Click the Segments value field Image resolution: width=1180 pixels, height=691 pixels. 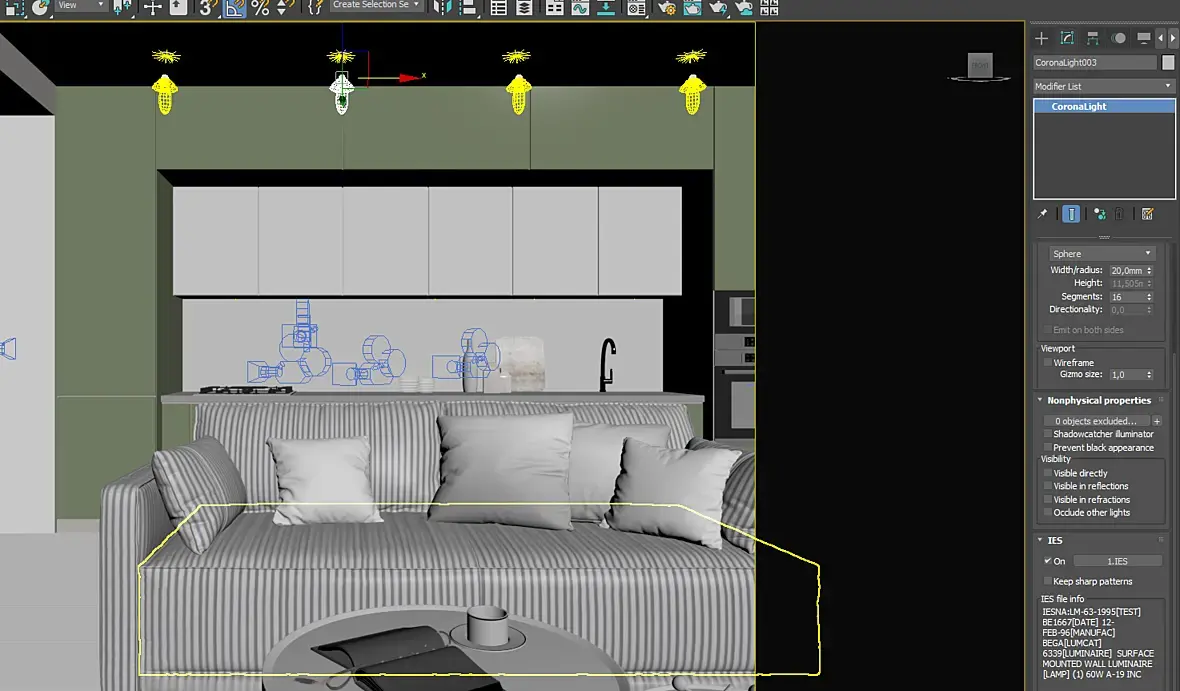[x=1127, y=297]
